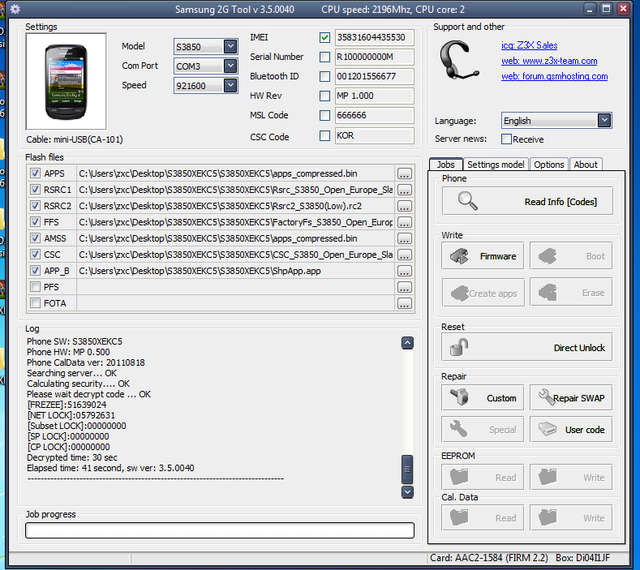
Task: Click the headset support icon
Action: tap(458, 60)
